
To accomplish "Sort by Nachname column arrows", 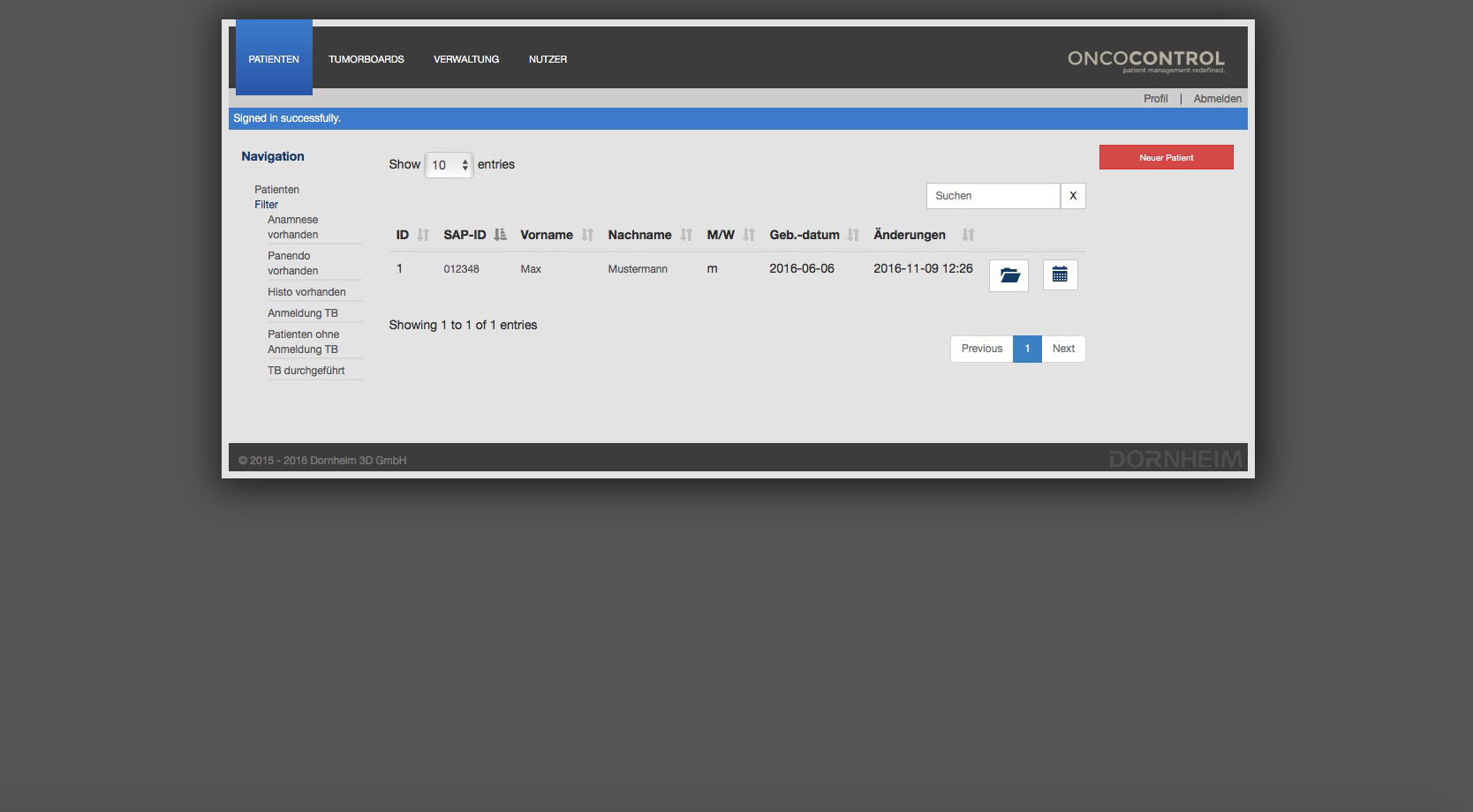I will click(x=686, y=235).
